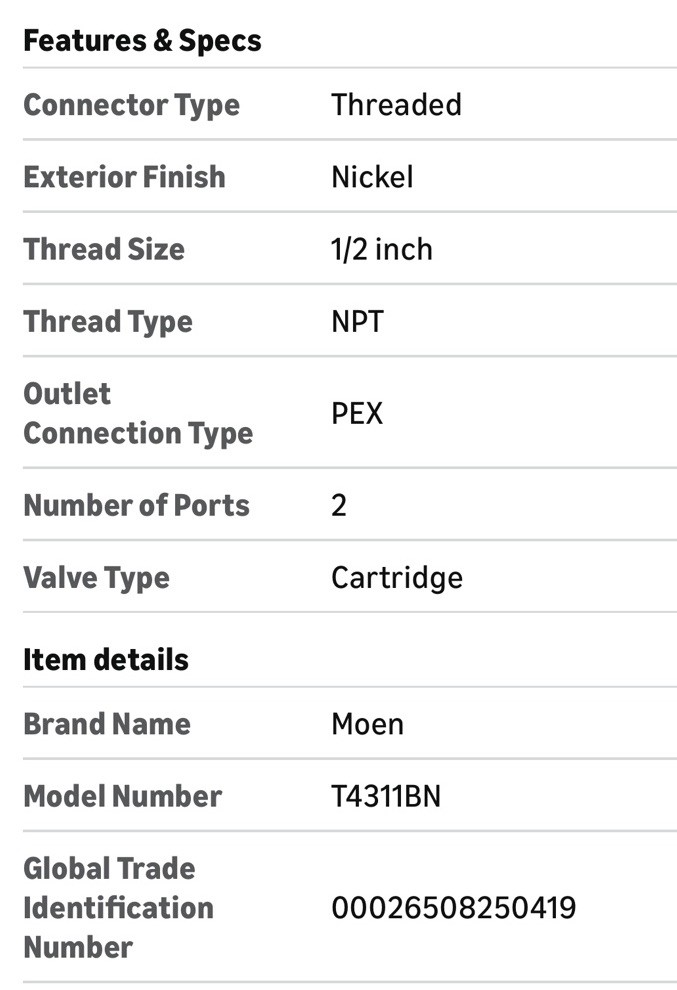Click the Item details heading
The image size is (677, 990).
pyautogui.click(x=106, y=660)
